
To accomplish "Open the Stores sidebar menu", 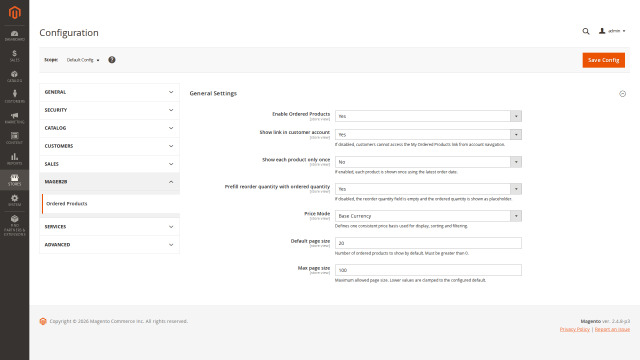I will (x=14, y=180).
